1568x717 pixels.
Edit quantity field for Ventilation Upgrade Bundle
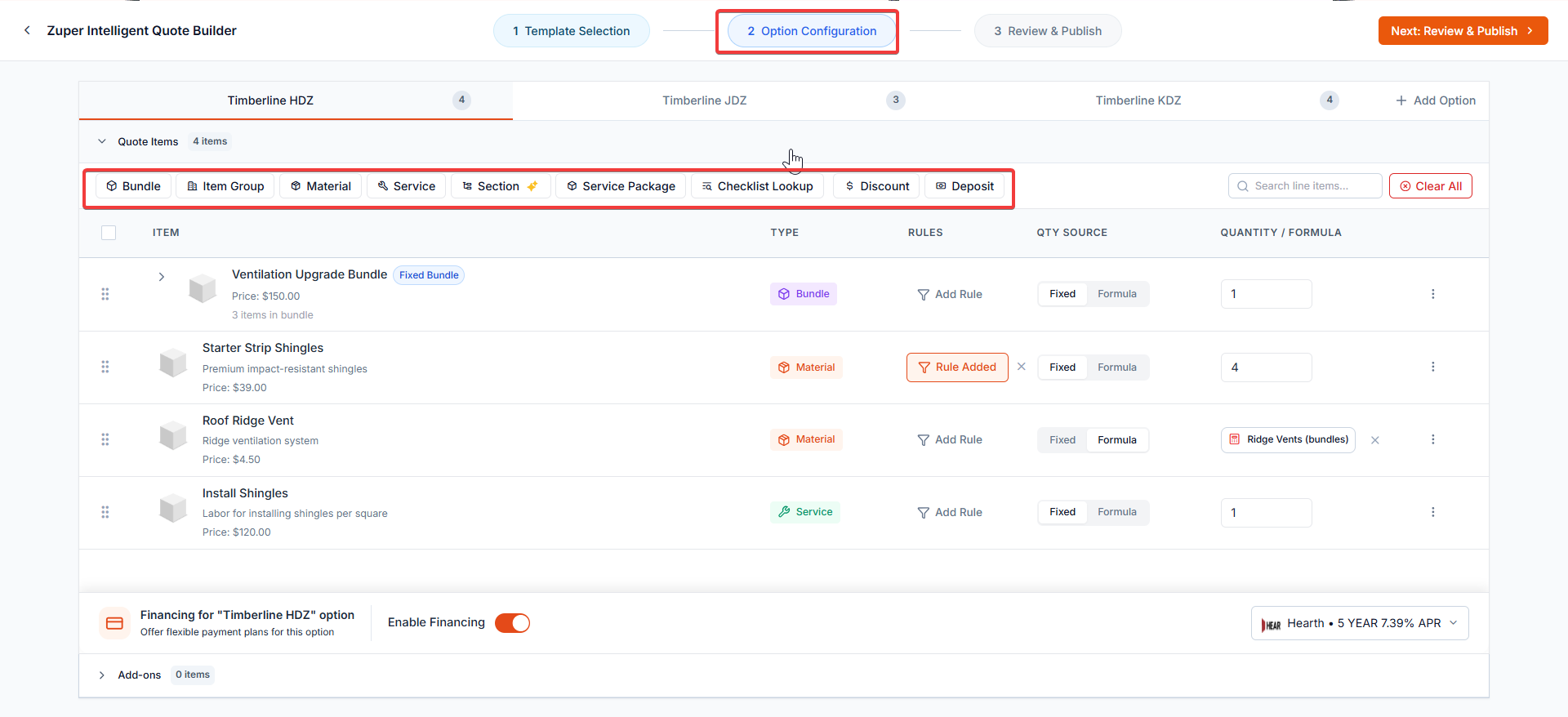point(1266,294)
